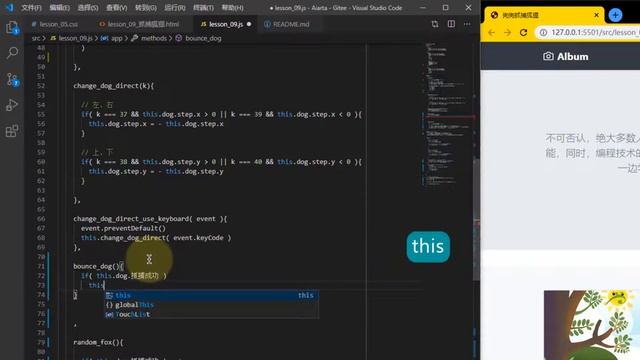The height and width of the screenshot is (360, 640).
Task: Open the 帮助(H) Help menu
Action: tap(232, 8)
